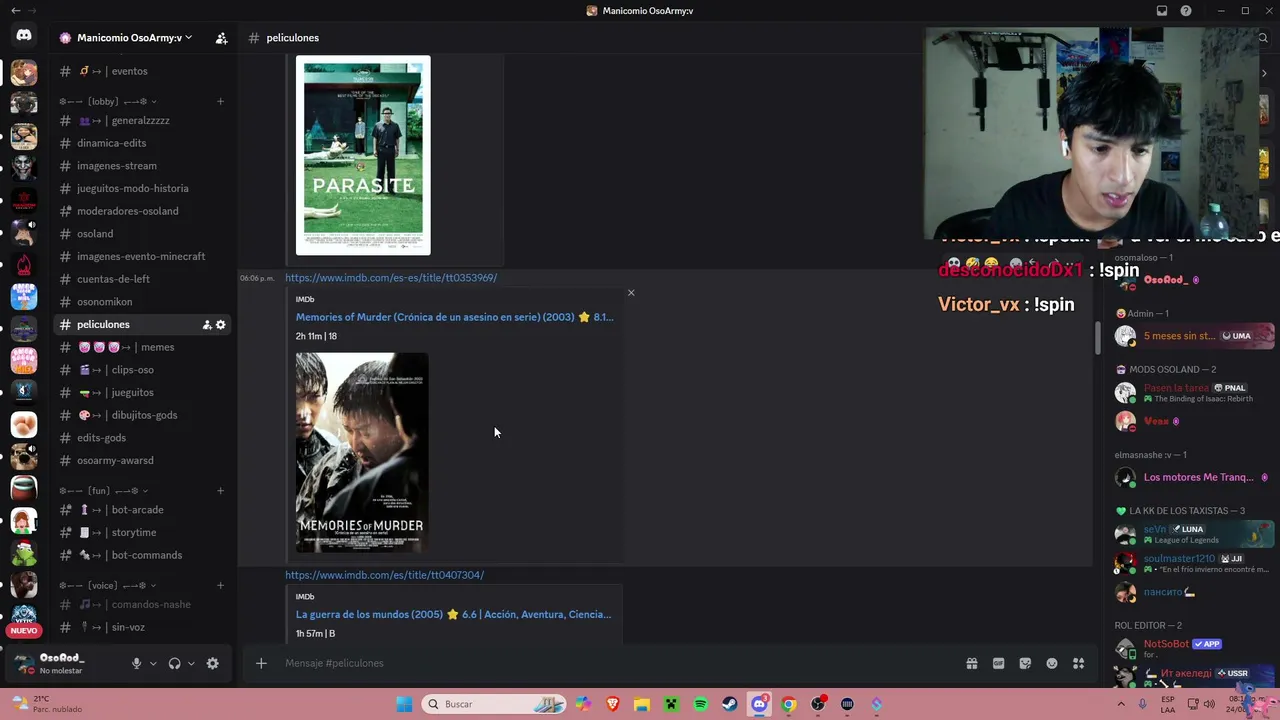Open Brave browser from the taskbar

[x=612, y=704]
